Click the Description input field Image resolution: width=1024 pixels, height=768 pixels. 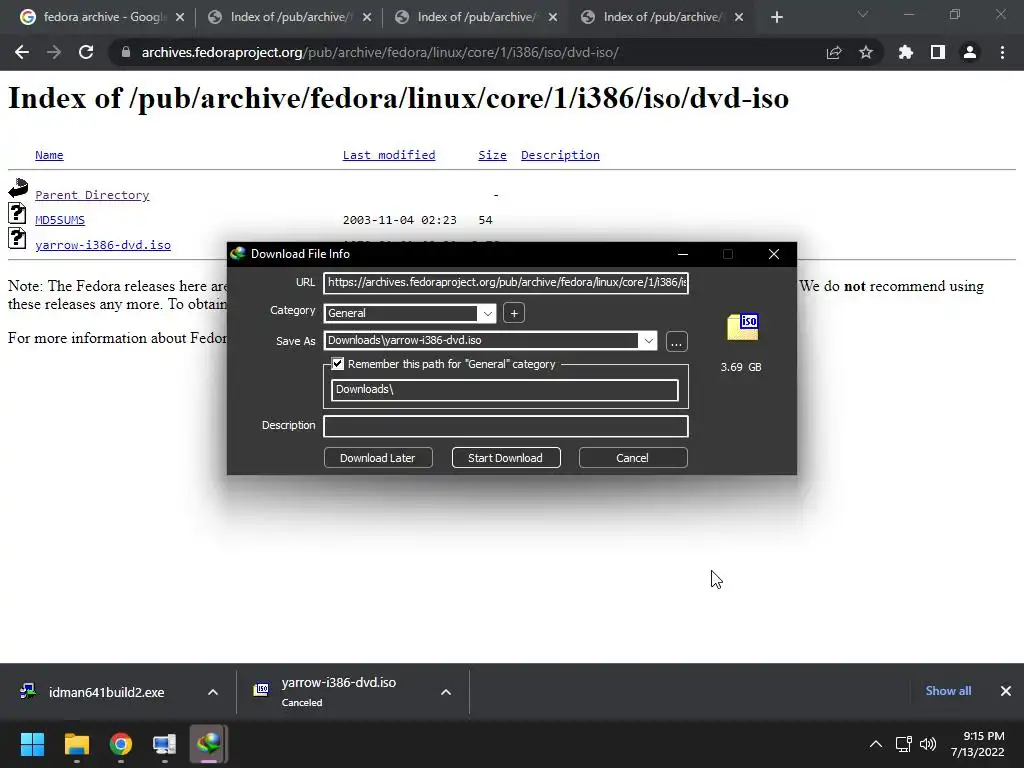click(x=506, y=426)
